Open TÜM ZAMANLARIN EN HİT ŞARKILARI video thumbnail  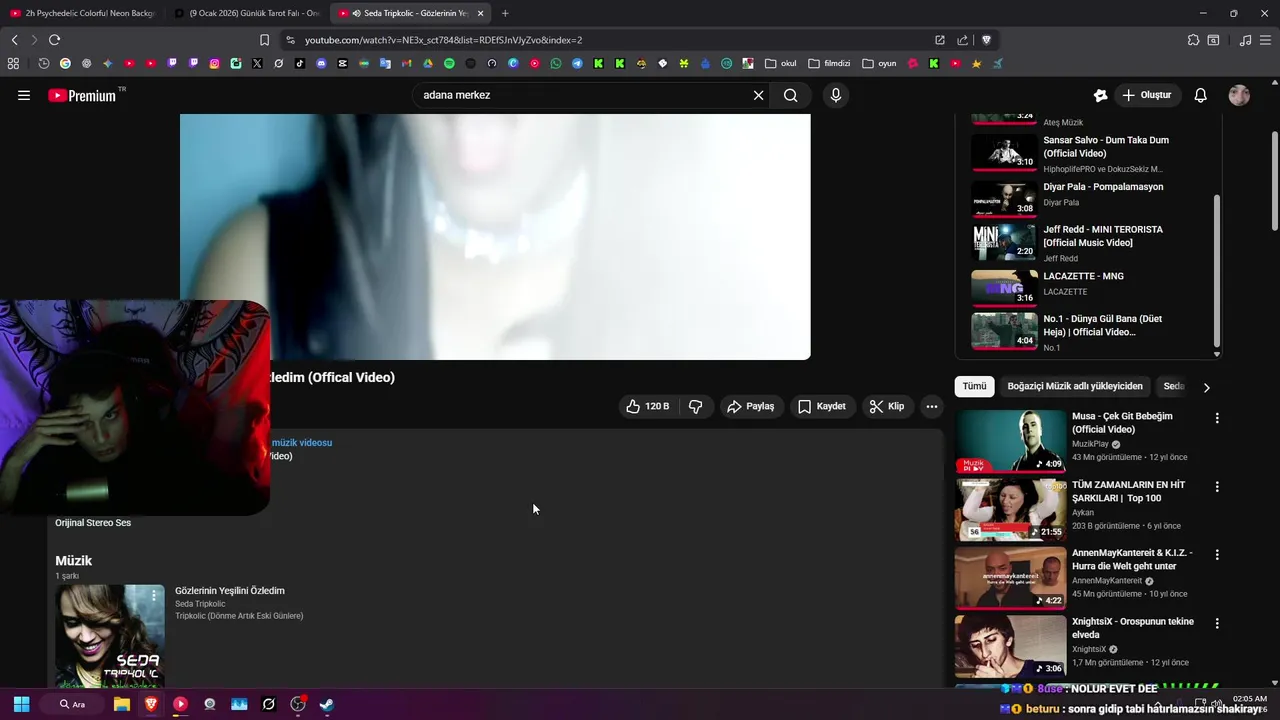1010,509
